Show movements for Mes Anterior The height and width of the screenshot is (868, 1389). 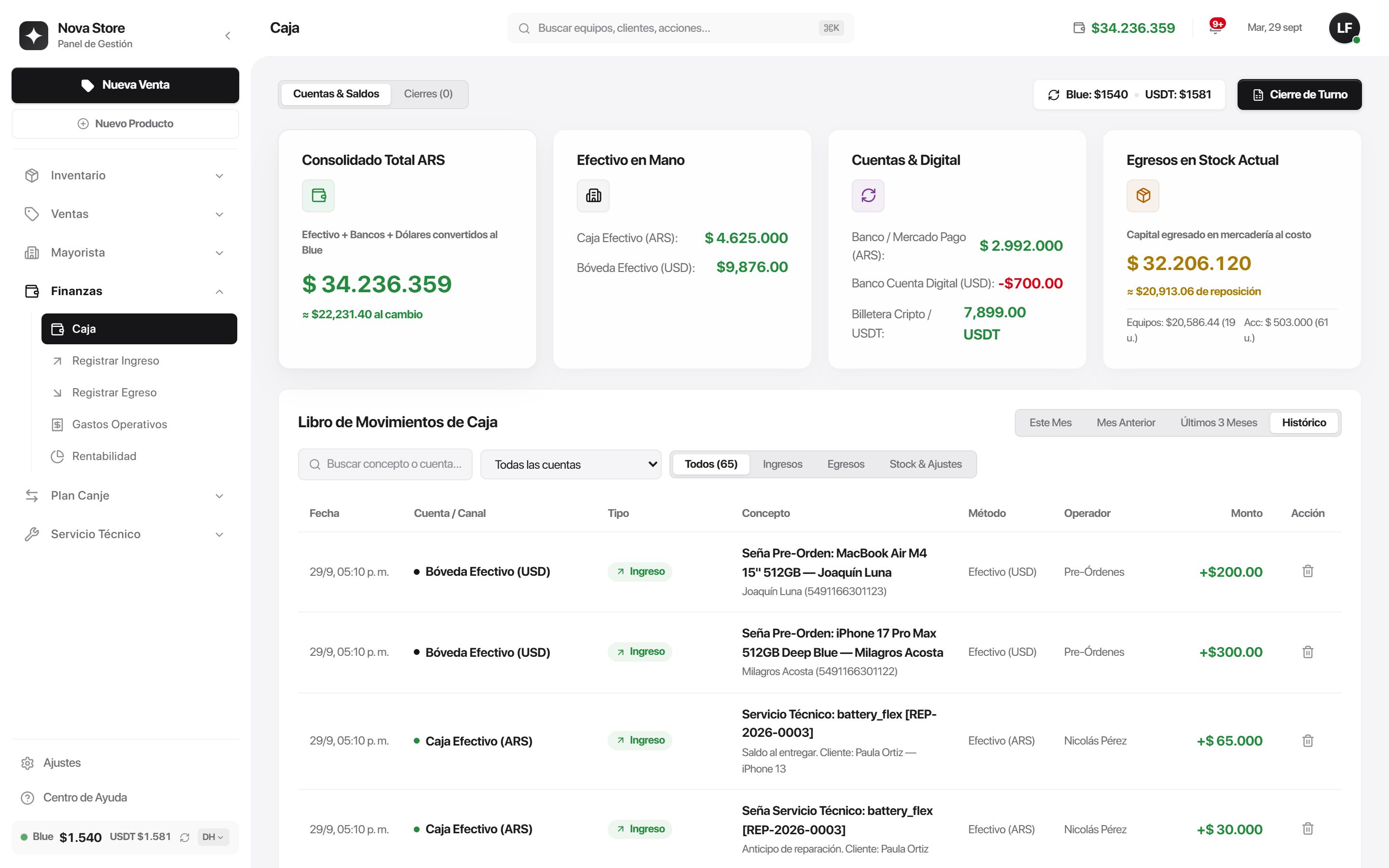(1126, 422)
